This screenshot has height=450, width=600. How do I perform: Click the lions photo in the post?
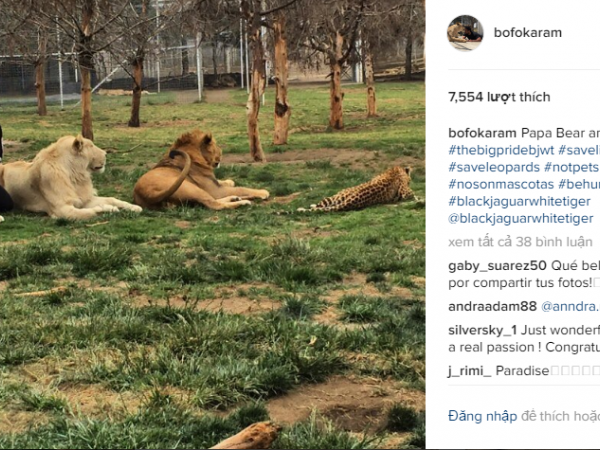point(212,224)
